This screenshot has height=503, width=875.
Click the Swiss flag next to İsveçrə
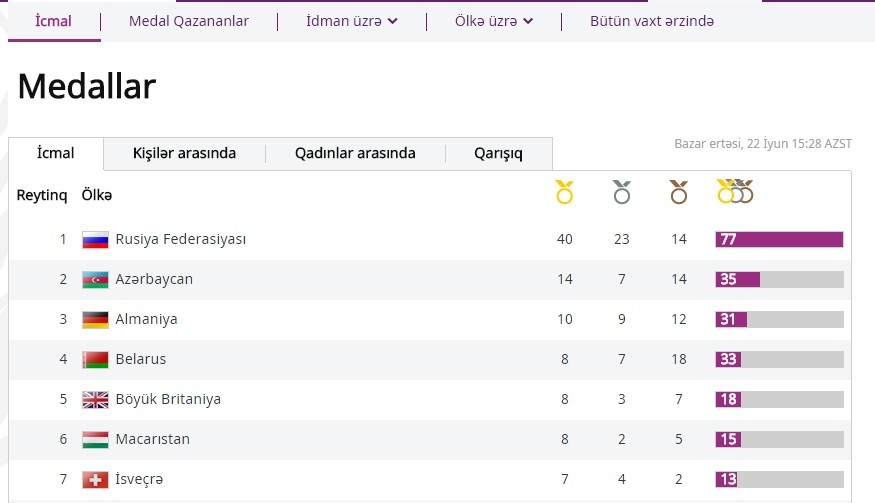coord(95,479)
